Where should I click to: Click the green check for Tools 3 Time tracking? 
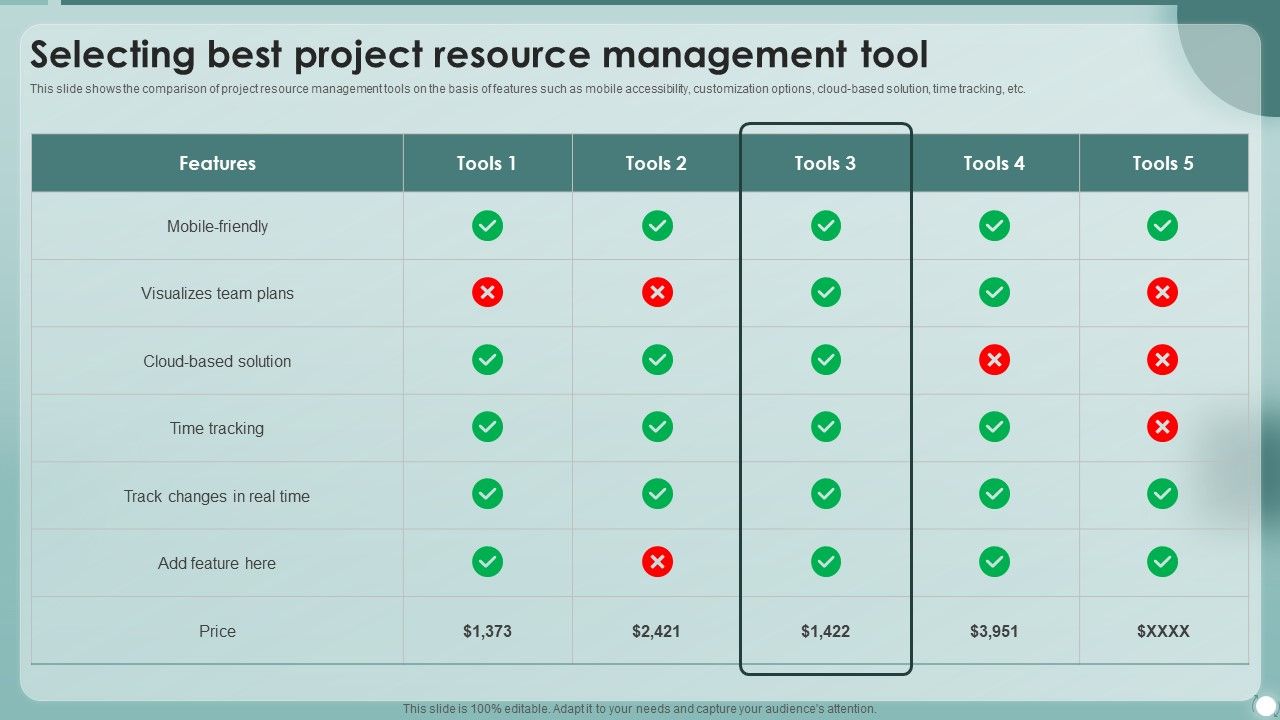[825, 427]
